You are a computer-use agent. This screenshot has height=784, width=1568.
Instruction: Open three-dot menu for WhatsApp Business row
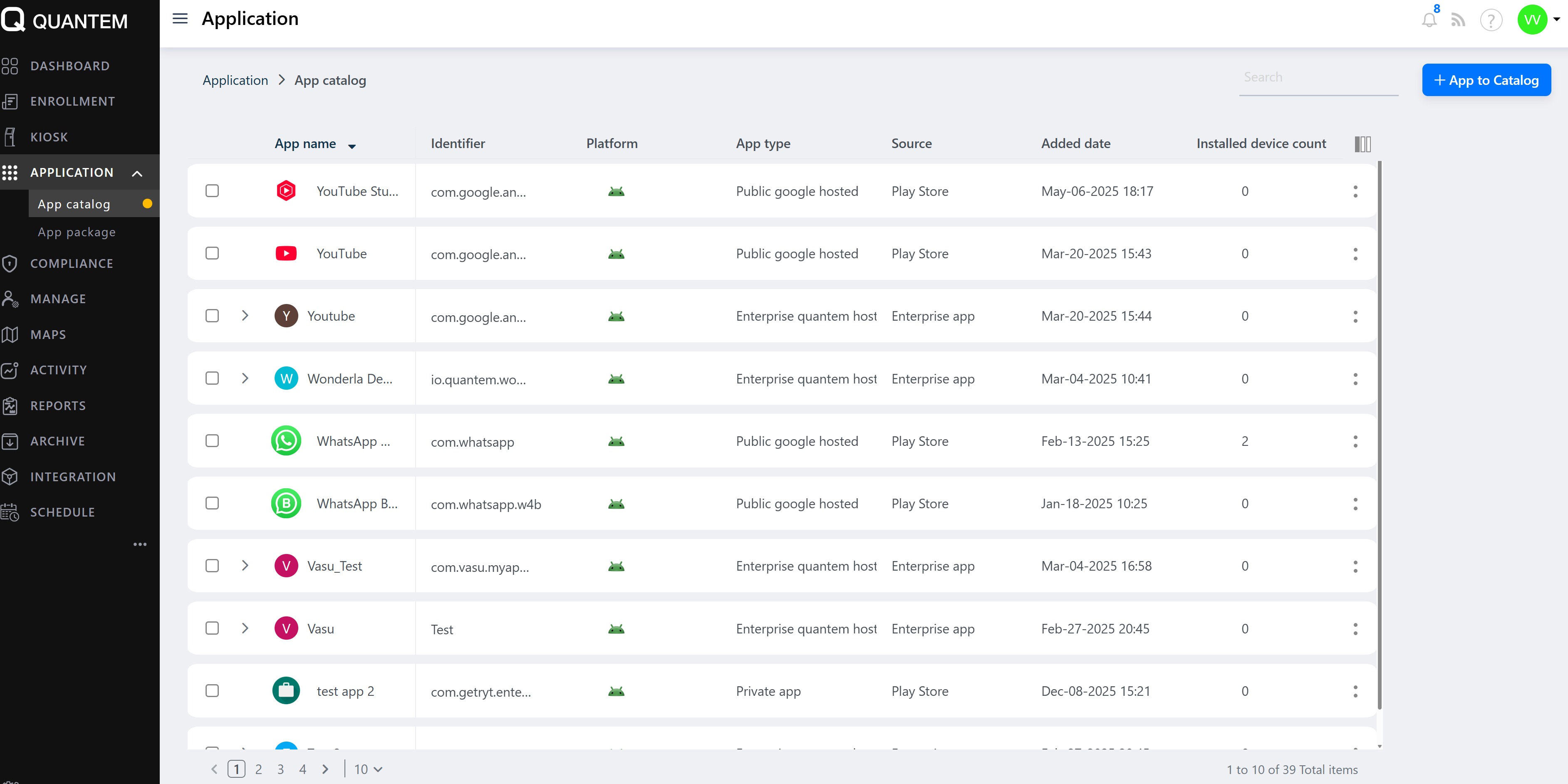(x=1355, y=504)
